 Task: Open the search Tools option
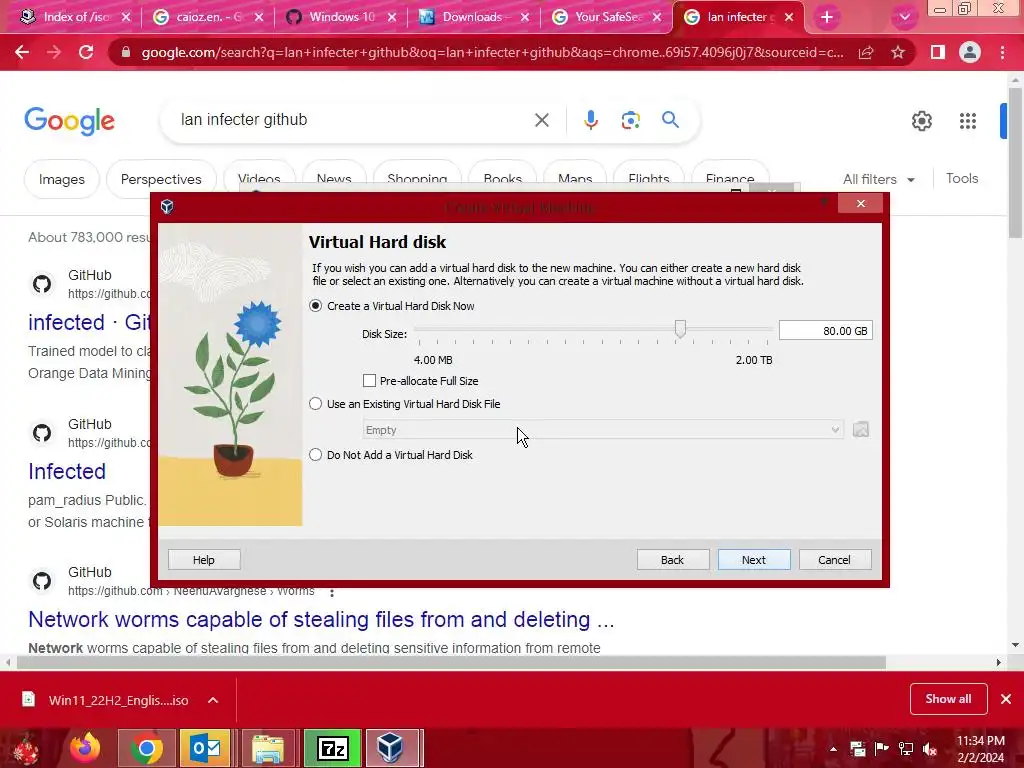(x=961, y=178)
